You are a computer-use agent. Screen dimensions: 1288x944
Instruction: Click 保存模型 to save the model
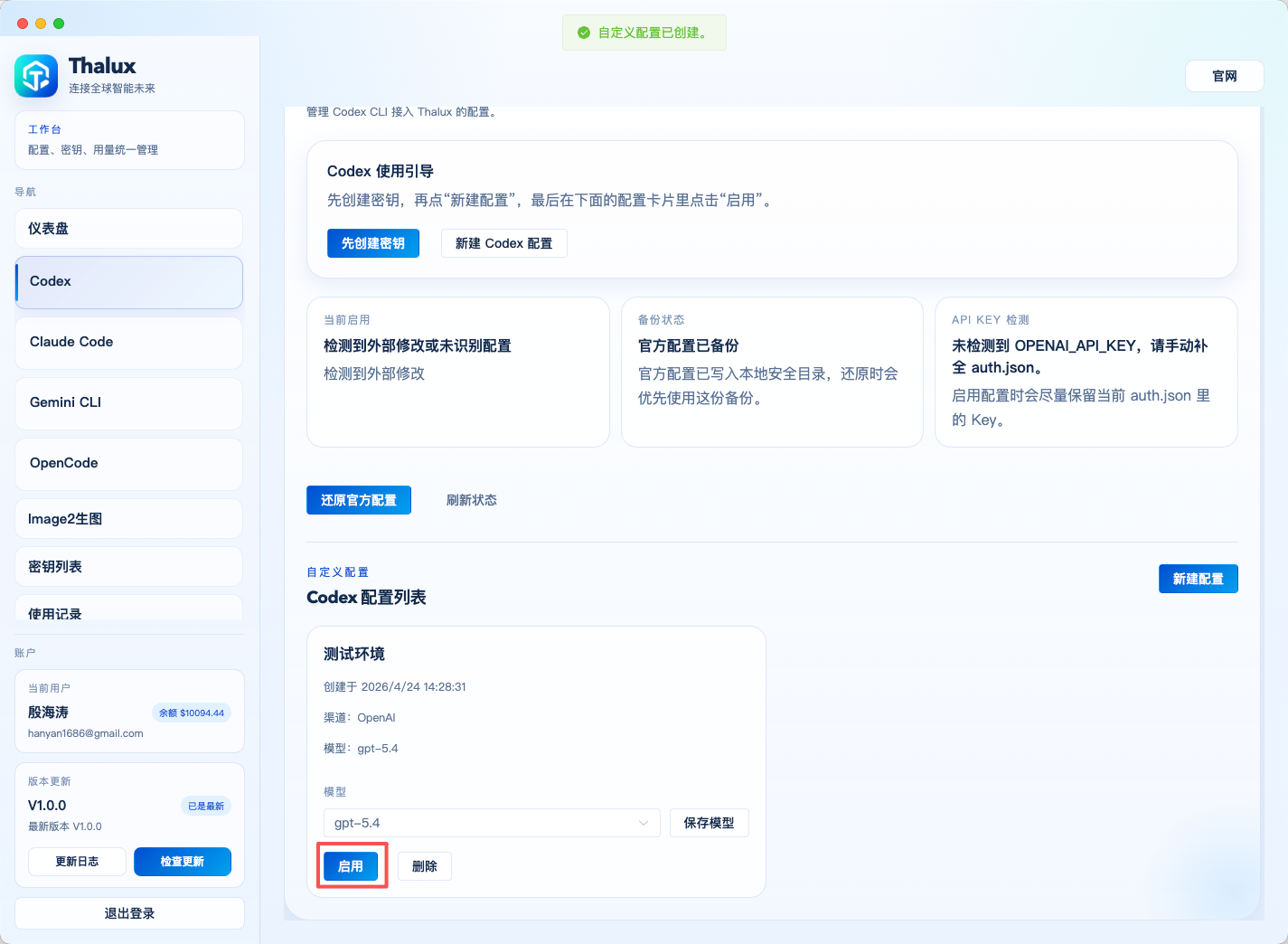710,823
